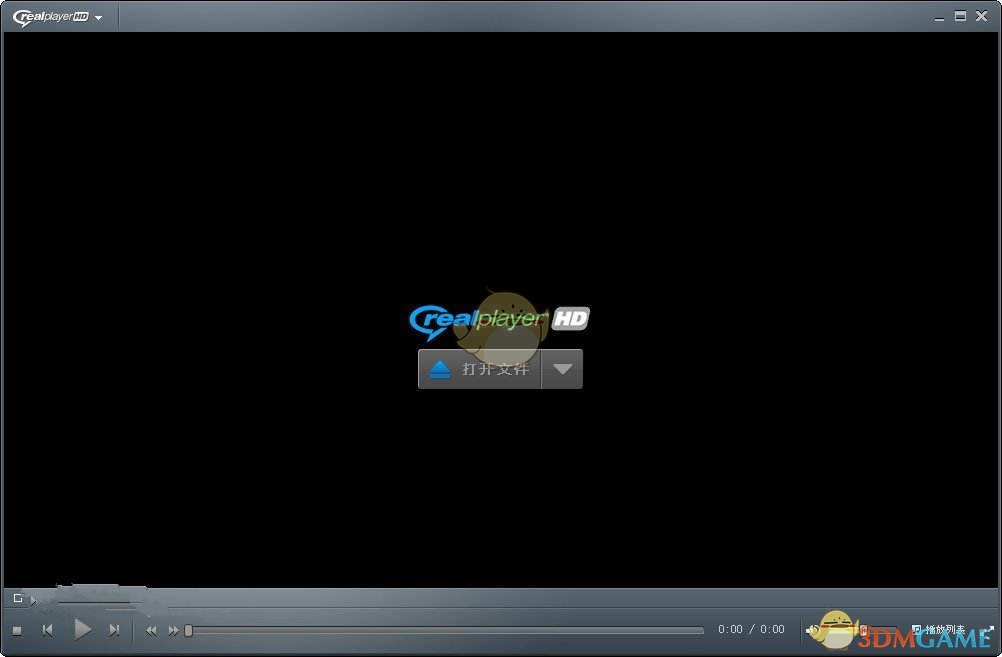Click the Previous track icon
This screenshot has height=657, width=1002.
48,629
